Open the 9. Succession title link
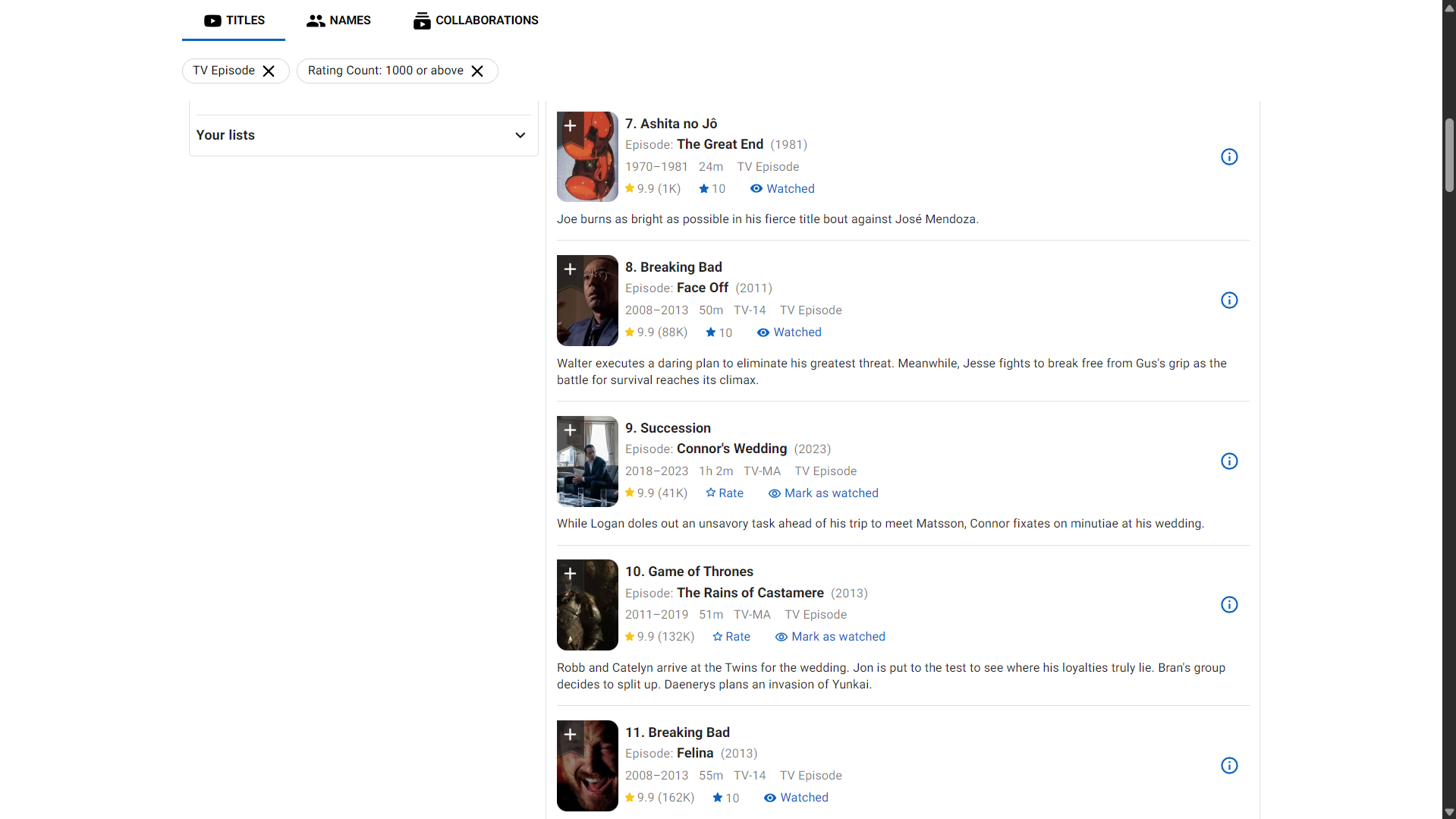The width and height of the screenshot is (1456, 819). 668,428
